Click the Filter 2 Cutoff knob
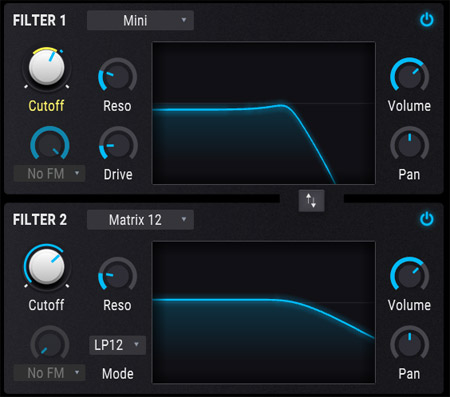Image resolution: width=450 pixels, height=397 pixels. pos(46,267)
